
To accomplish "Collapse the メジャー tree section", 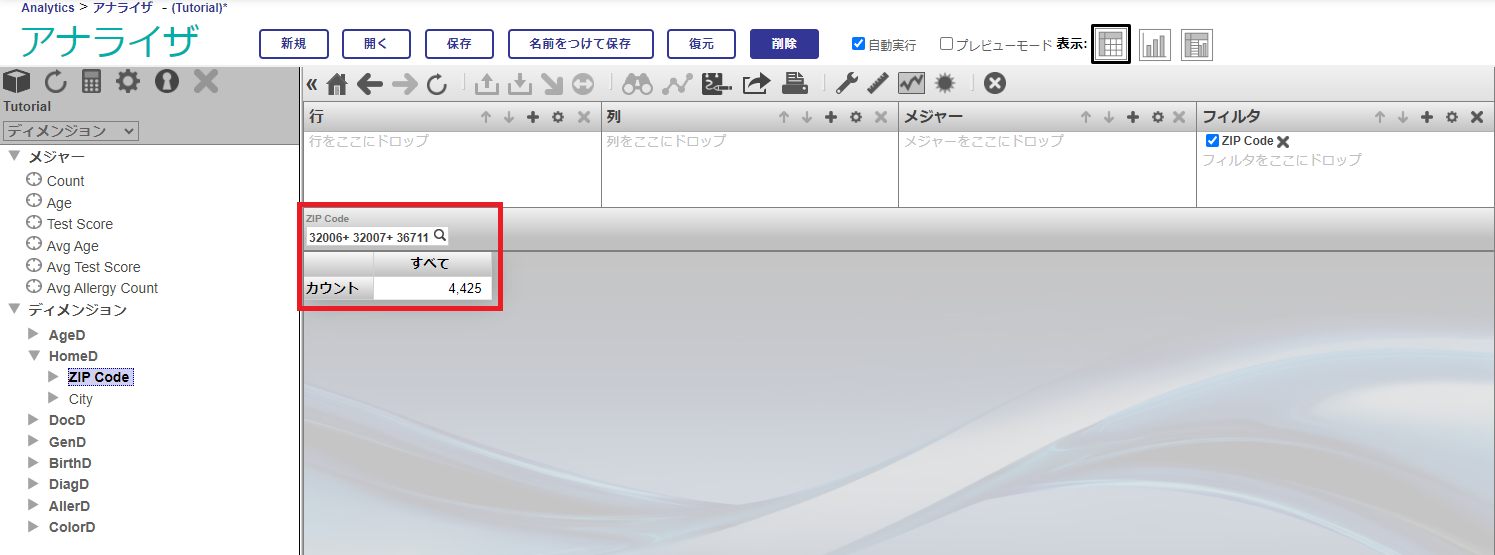I will [14, 157].
